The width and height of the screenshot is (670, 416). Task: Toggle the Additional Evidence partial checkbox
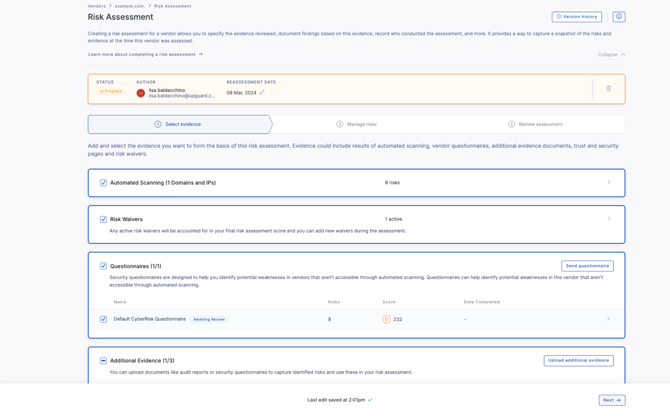[103, 361]
